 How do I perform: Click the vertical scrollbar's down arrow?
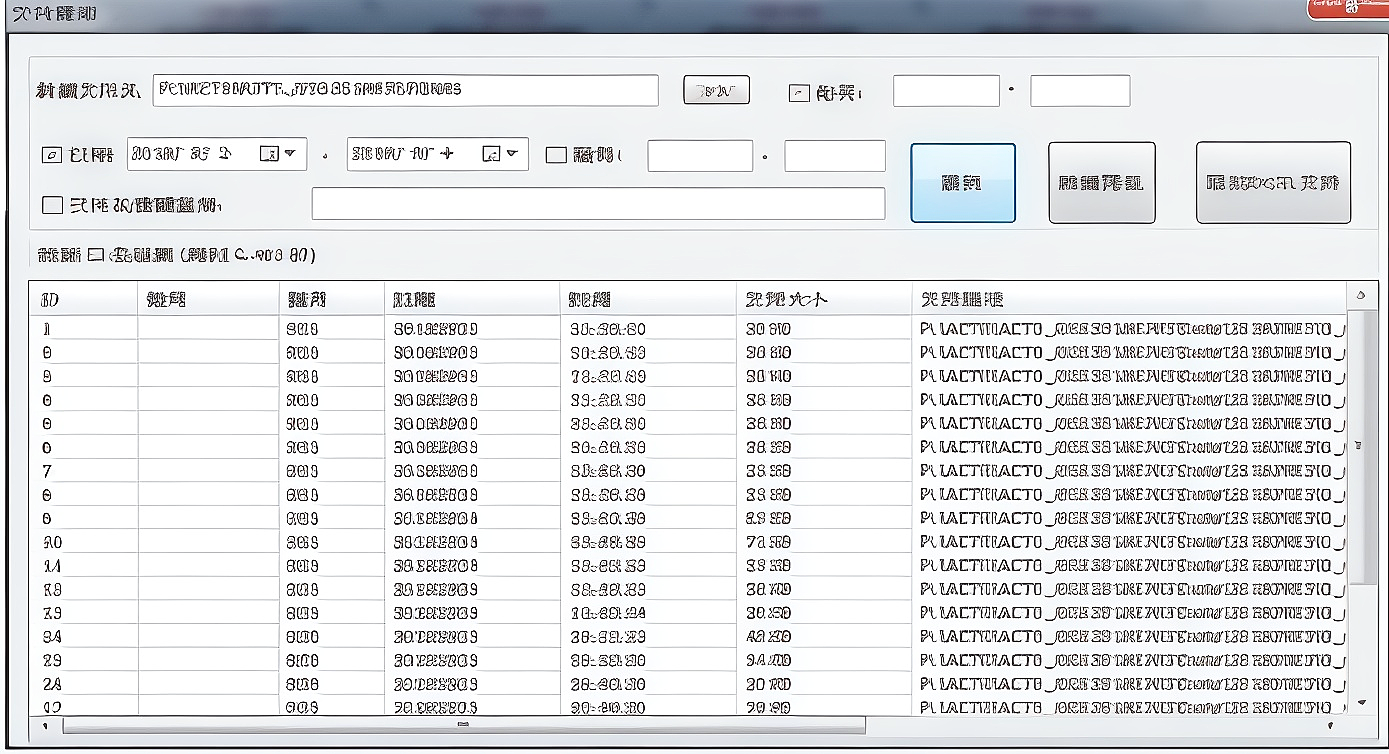[1360, 703]
